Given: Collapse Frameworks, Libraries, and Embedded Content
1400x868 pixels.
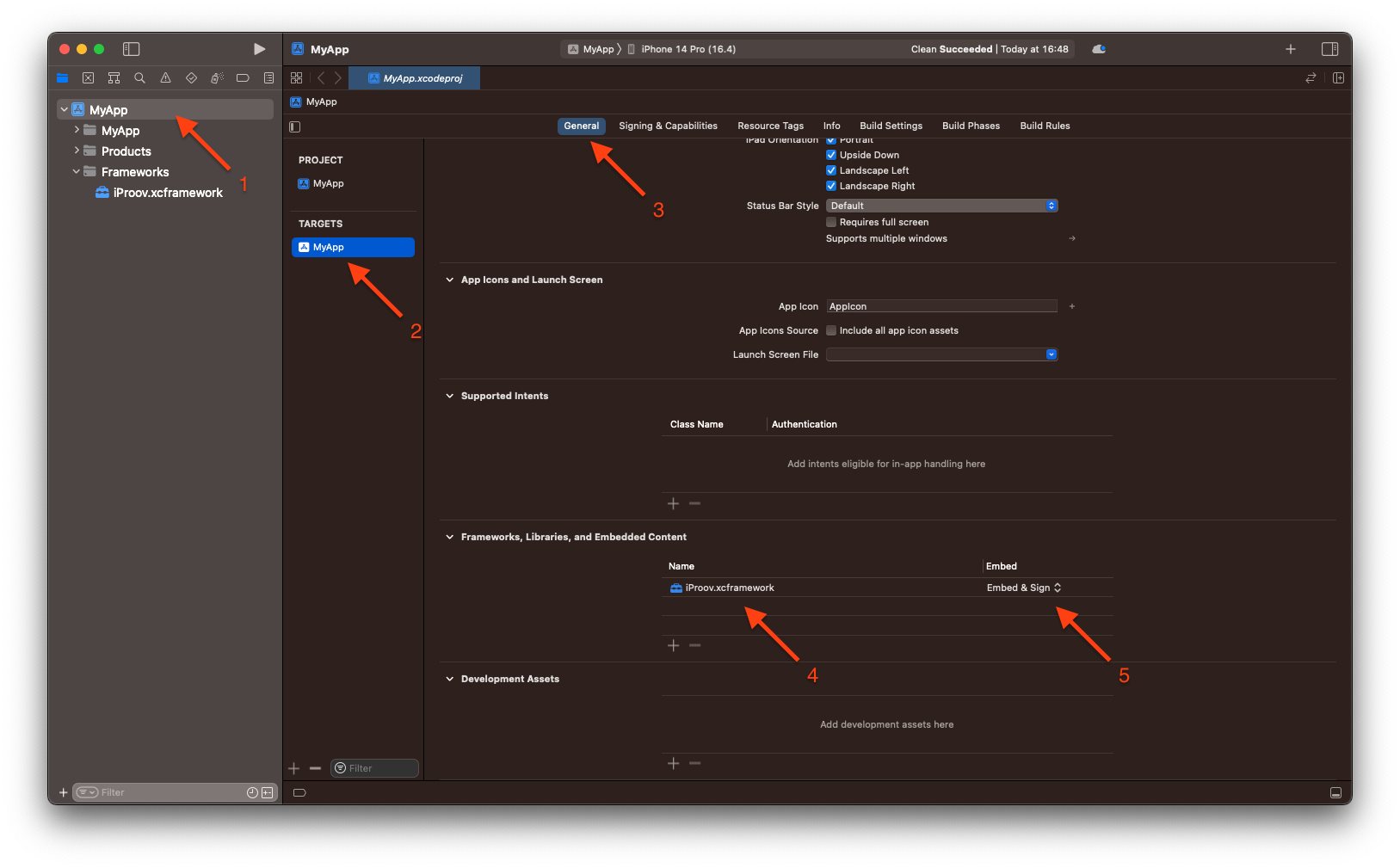Looking at the screenshot, I should (x=449, y=537).
